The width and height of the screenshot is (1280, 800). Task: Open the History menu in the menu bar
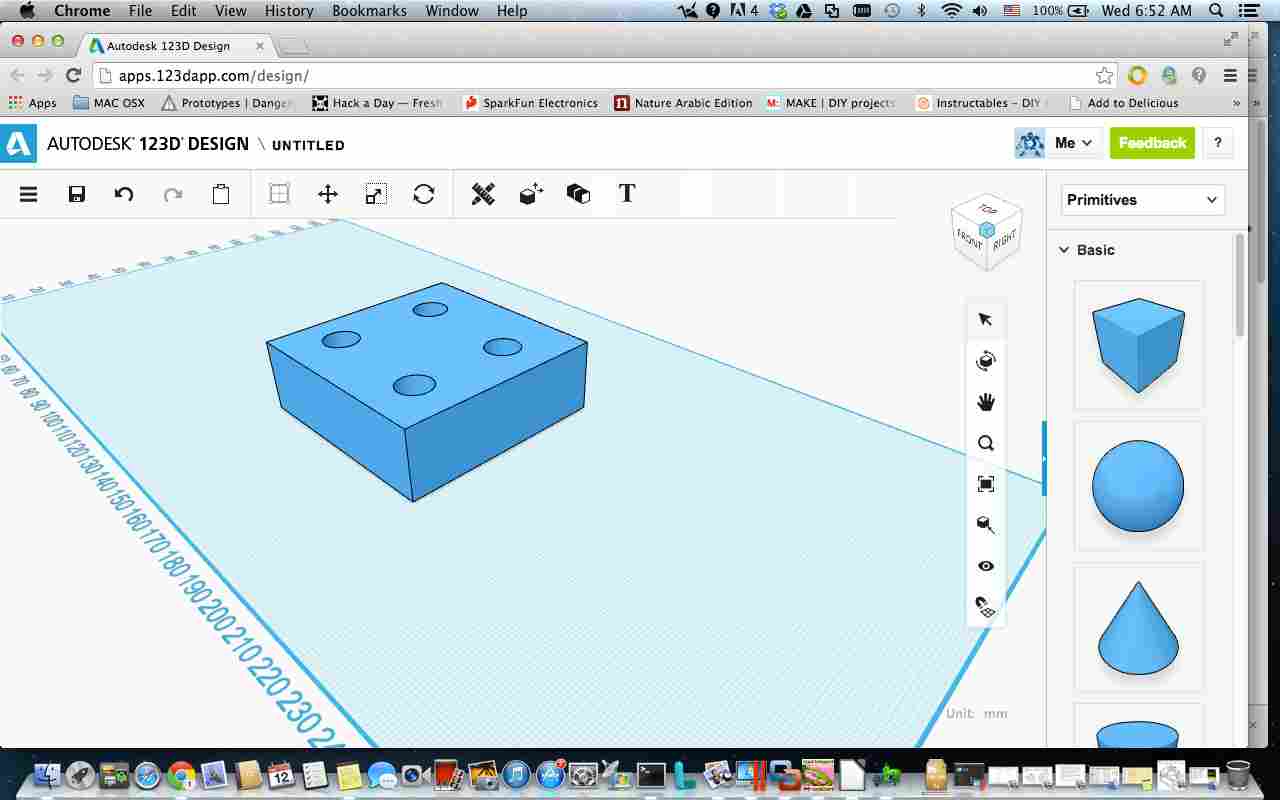point(289,11)
